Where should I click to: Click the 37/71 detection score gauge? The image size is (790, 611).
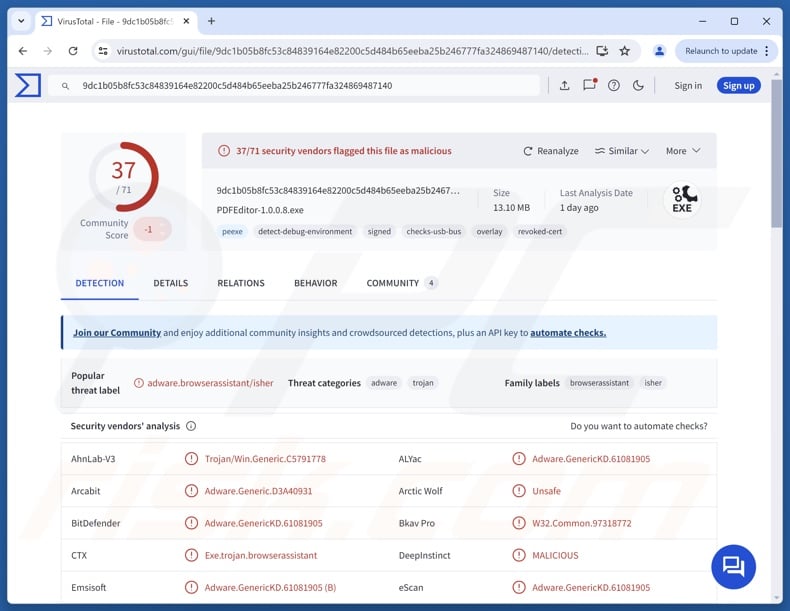[x=124, y=177]
